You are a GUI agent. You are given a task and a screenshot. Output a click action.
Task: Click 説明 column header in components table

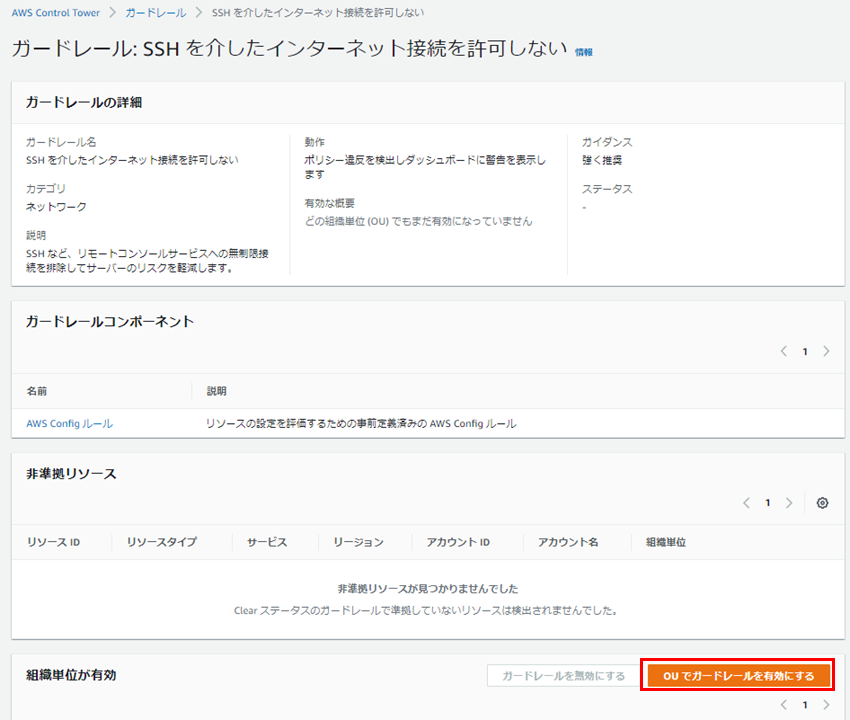(216, 391)
